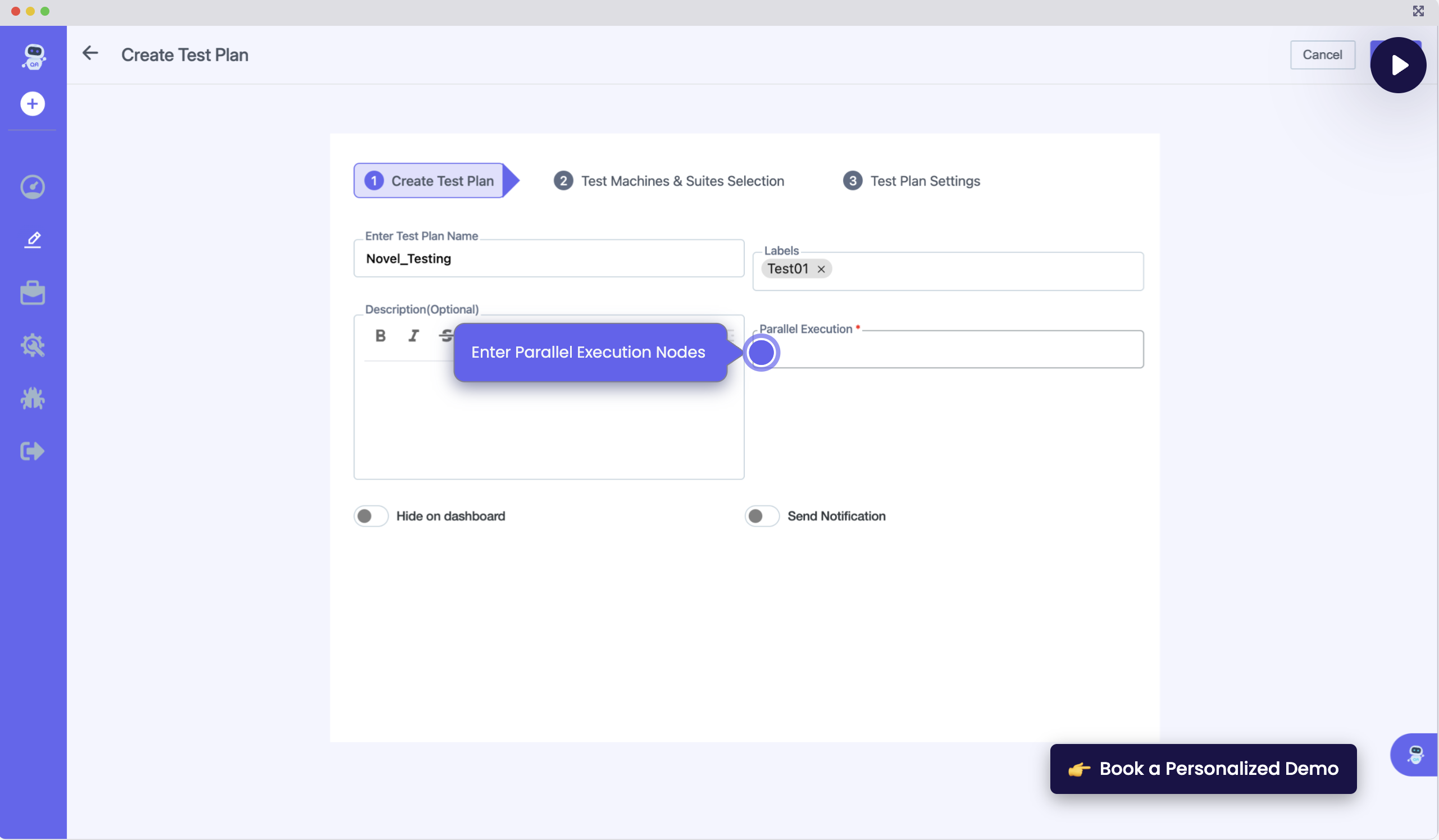Open the gear settings icon in sidebar
Viewport: 1439px width, 840px height.
[x=33, y=345]
